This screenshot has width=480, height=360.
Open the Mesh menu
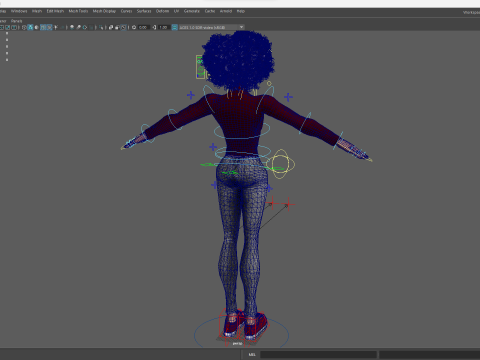37,11
